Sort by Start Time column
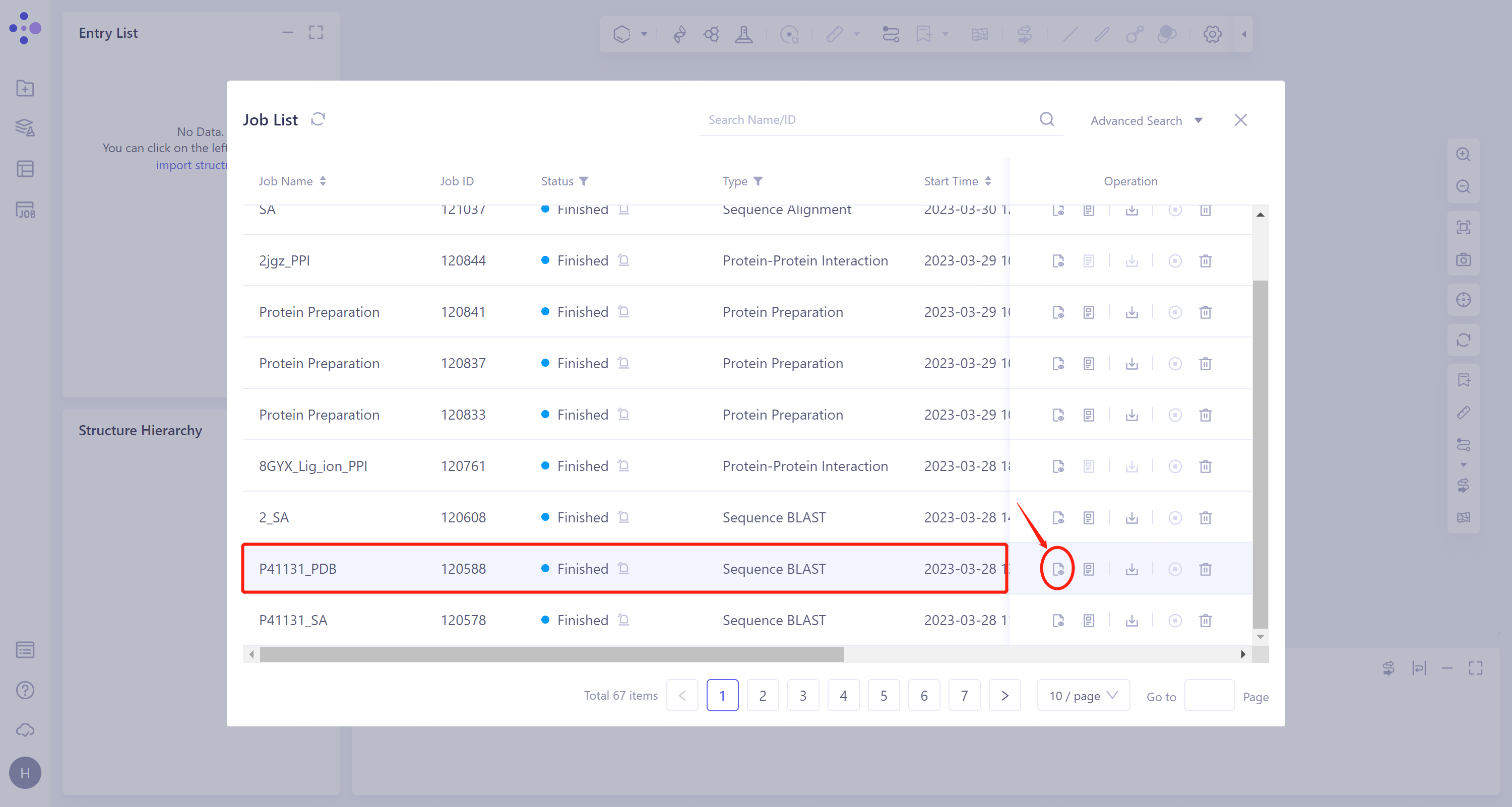1512x807 pixels. tap(988, 181)
